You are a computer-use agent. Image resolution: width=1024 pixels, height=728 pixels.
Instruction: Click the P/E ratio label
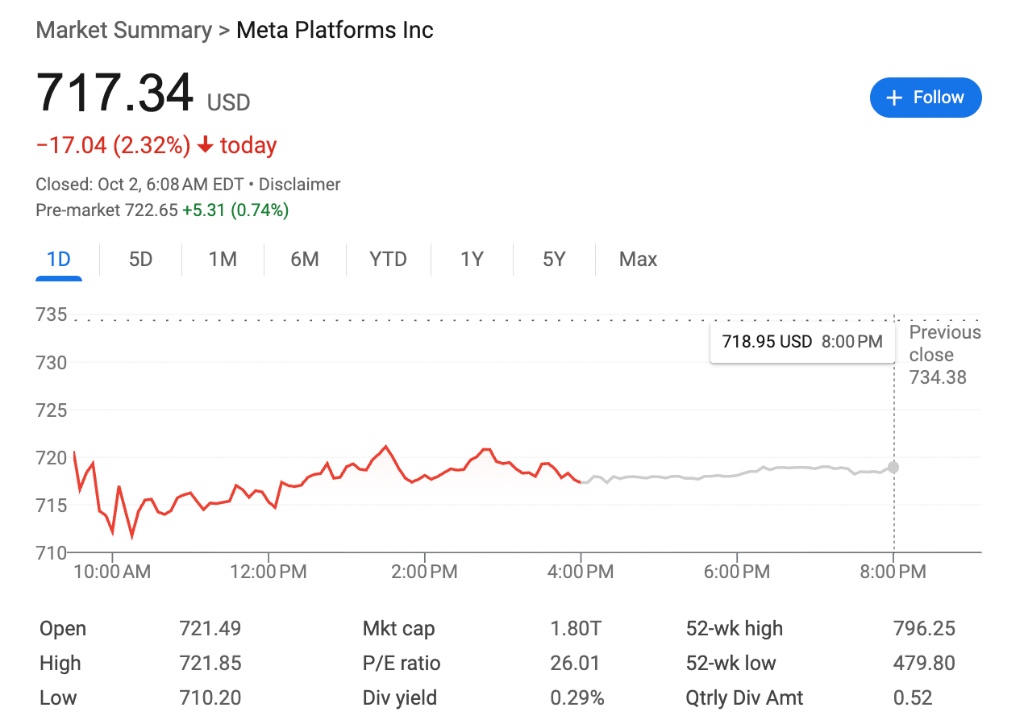click(x=401, y=663)
